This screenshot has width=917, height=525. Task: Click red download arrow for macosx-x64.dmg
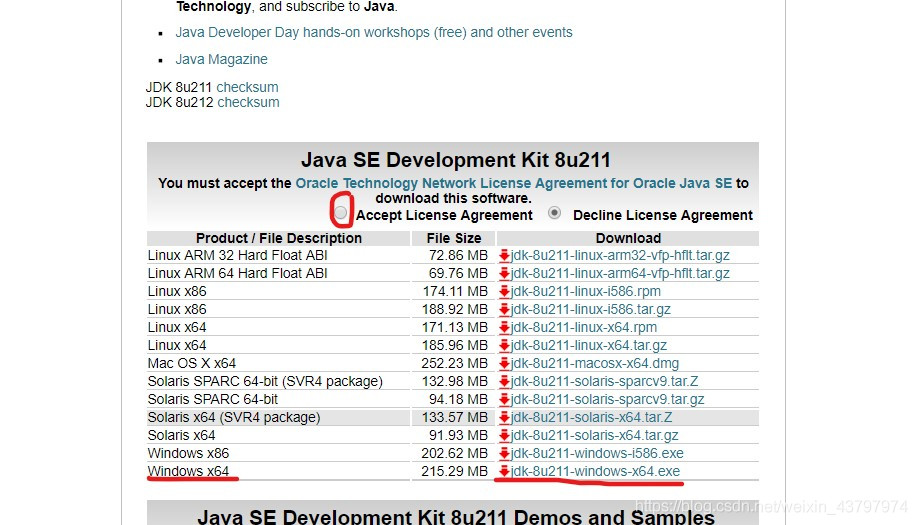(504, 364)
